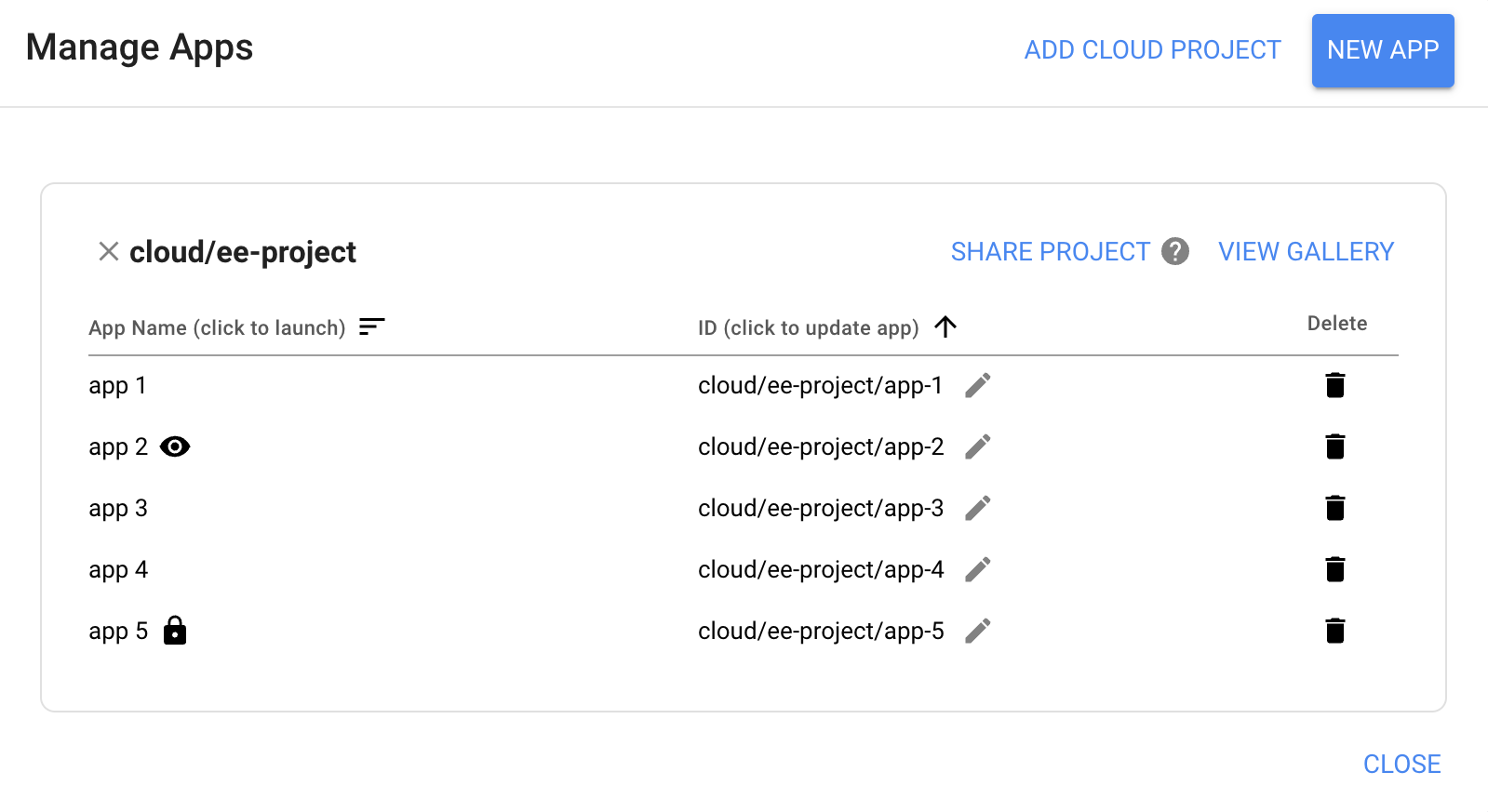Click the ascending sort arrow on the ID column

click(946, 326)
